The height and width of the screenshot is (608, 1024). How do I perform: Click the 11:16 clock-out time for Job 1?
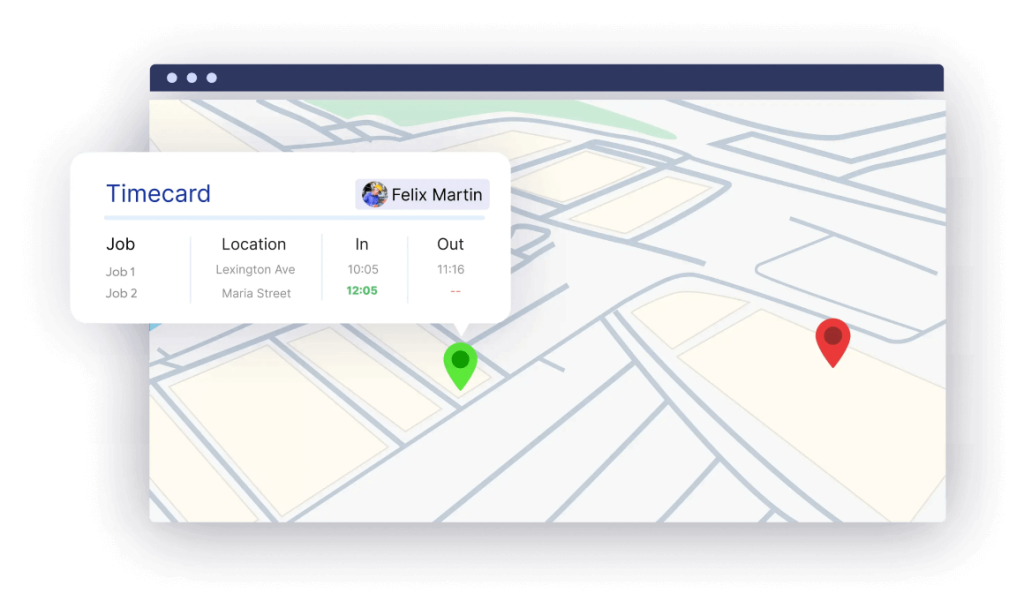[451, 269]
